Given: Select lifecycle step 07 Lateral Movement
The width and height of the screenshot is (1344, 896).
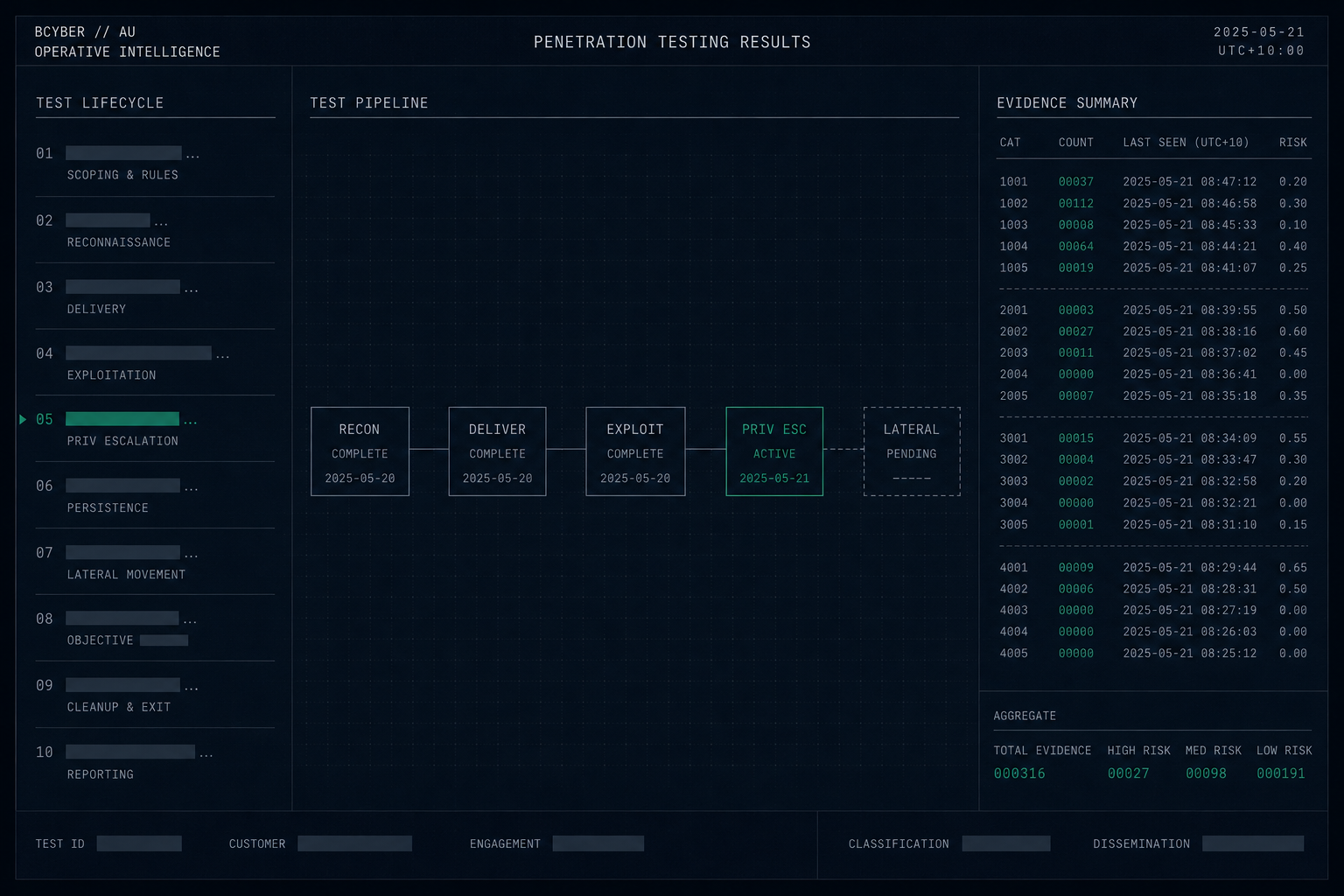Looking at the screenshot, I should click(x=155, y=563).
